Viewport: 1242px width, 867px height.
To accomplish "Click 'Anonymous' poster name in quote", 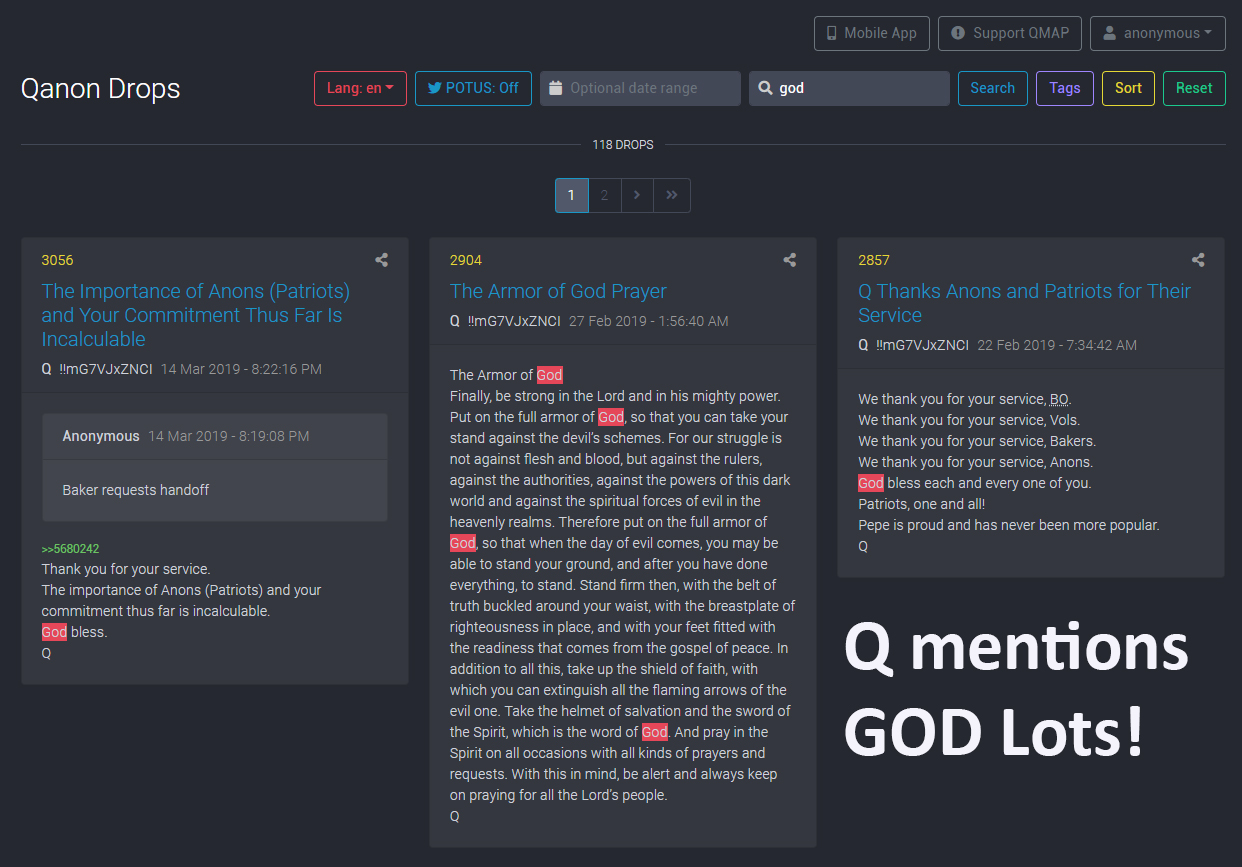I will pos(101,436).
